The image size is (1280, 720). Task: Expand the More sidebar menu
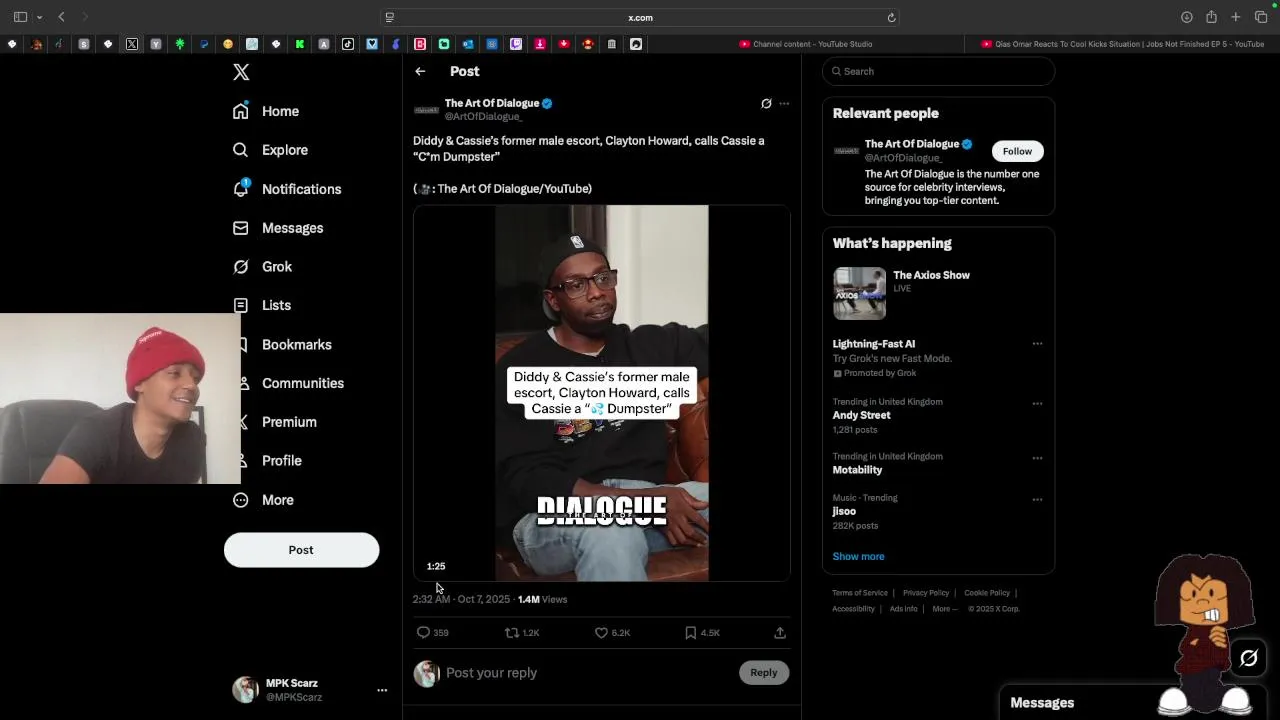click(x=263, y=500)
